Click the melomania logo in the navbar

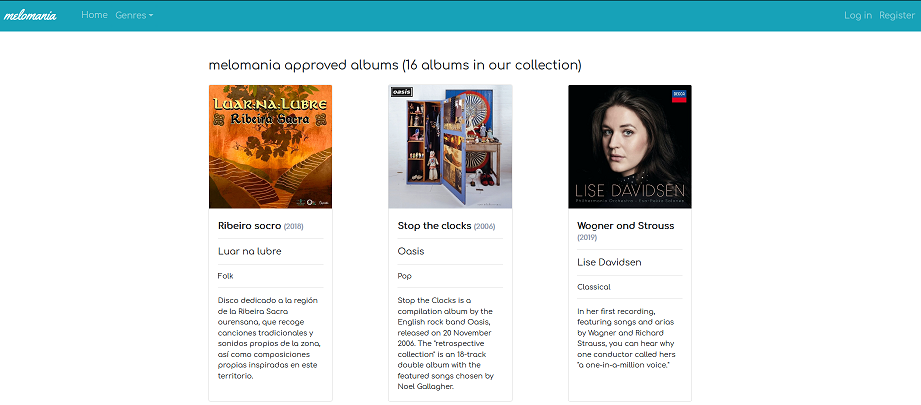pos(30,15)
